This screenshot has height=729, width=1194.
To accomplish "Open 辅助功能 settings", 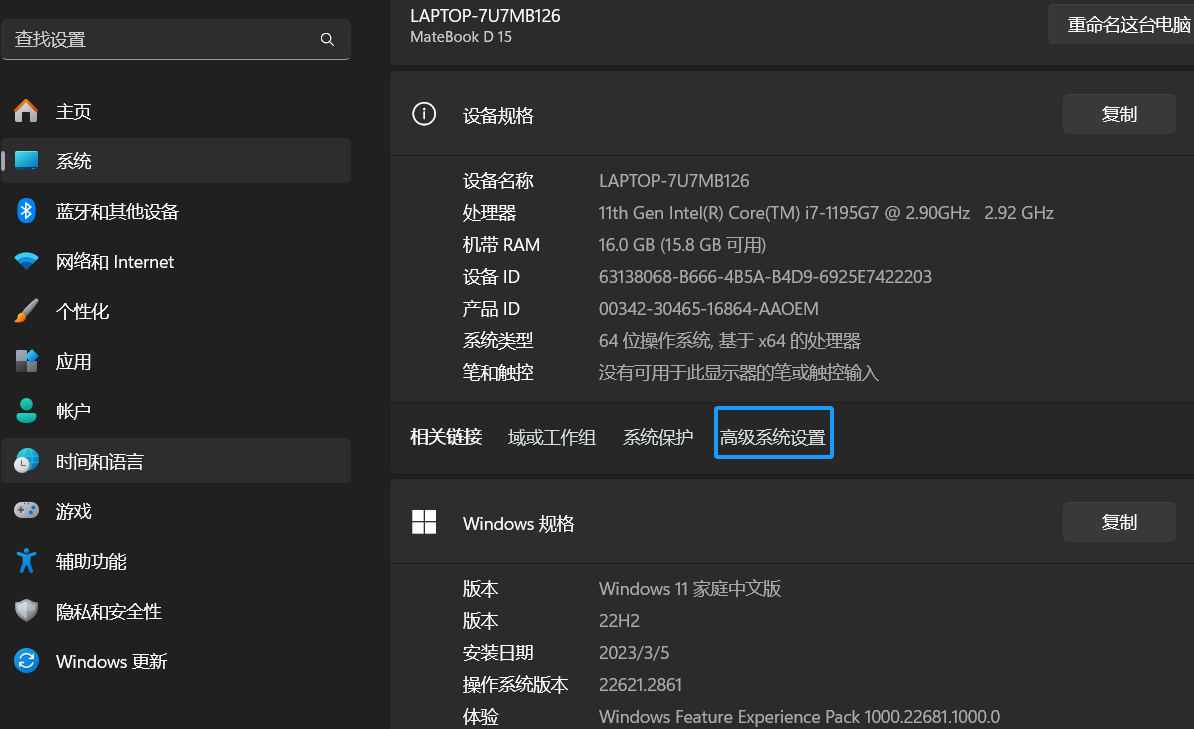I will [x=176, y=561].
